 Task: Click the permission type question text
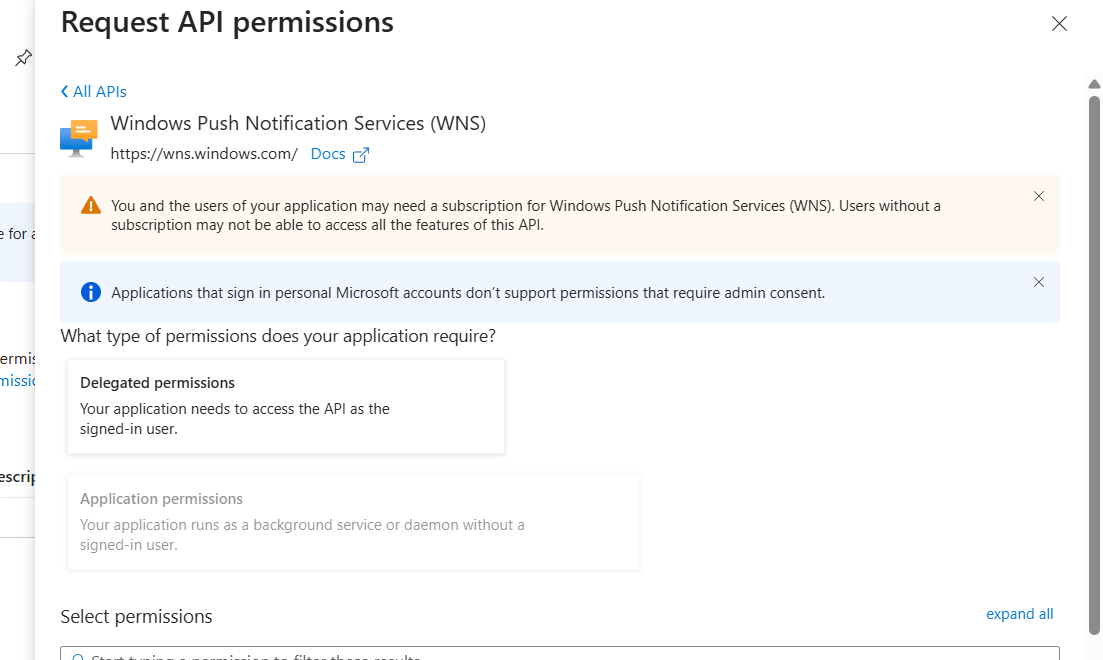[x=278, y=336]
